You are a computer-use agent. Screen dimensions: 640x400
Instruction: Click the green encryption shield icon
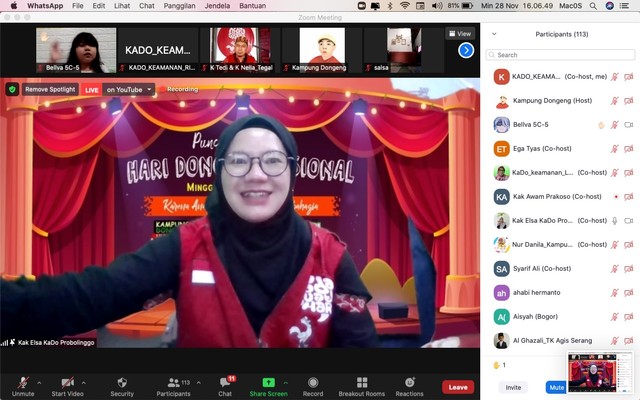point(12,89)
